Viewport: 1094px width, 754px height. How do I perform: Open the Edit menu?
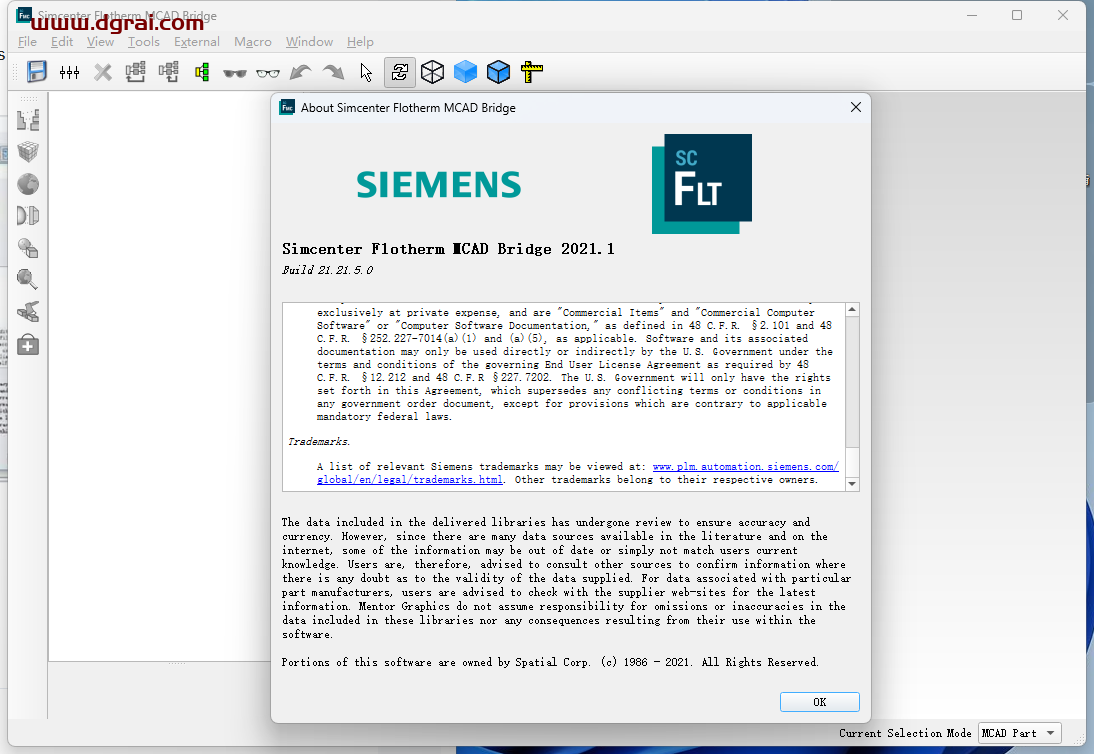[x=61, y=42]
